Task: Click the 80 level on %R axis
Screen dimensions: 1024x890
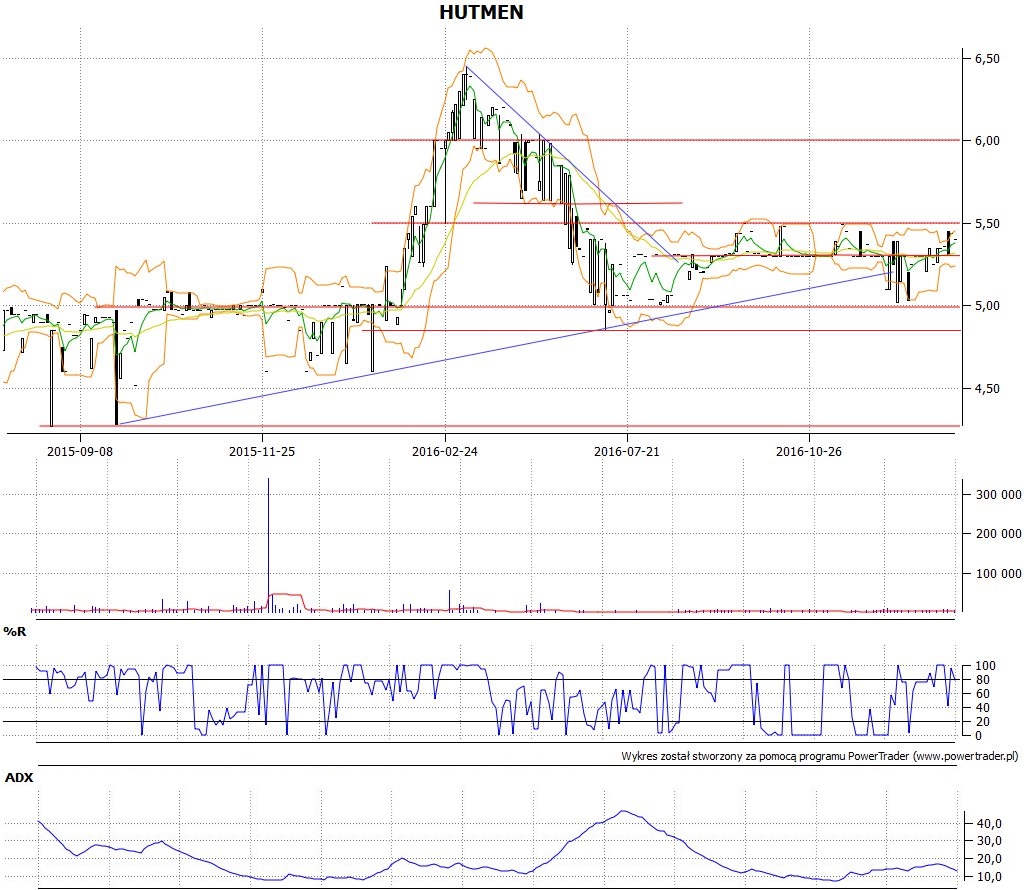Action: [x=982, y=680]
